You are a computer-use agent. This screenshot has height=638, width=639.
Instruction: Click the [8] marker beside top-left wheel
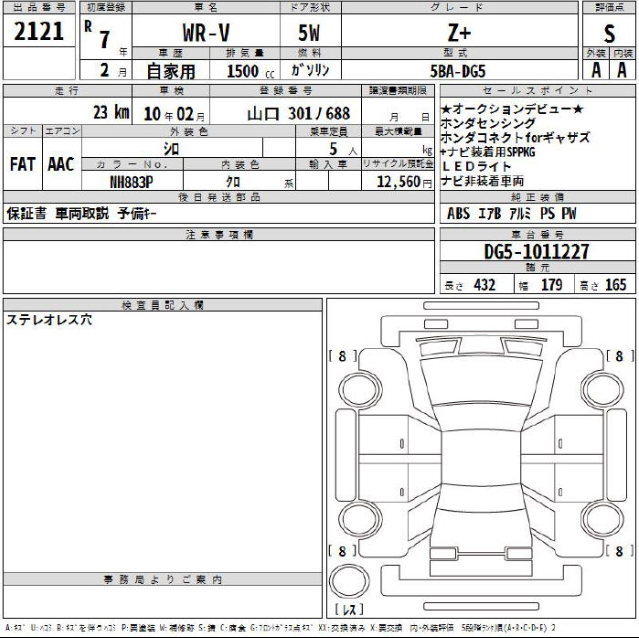point(342,354)
